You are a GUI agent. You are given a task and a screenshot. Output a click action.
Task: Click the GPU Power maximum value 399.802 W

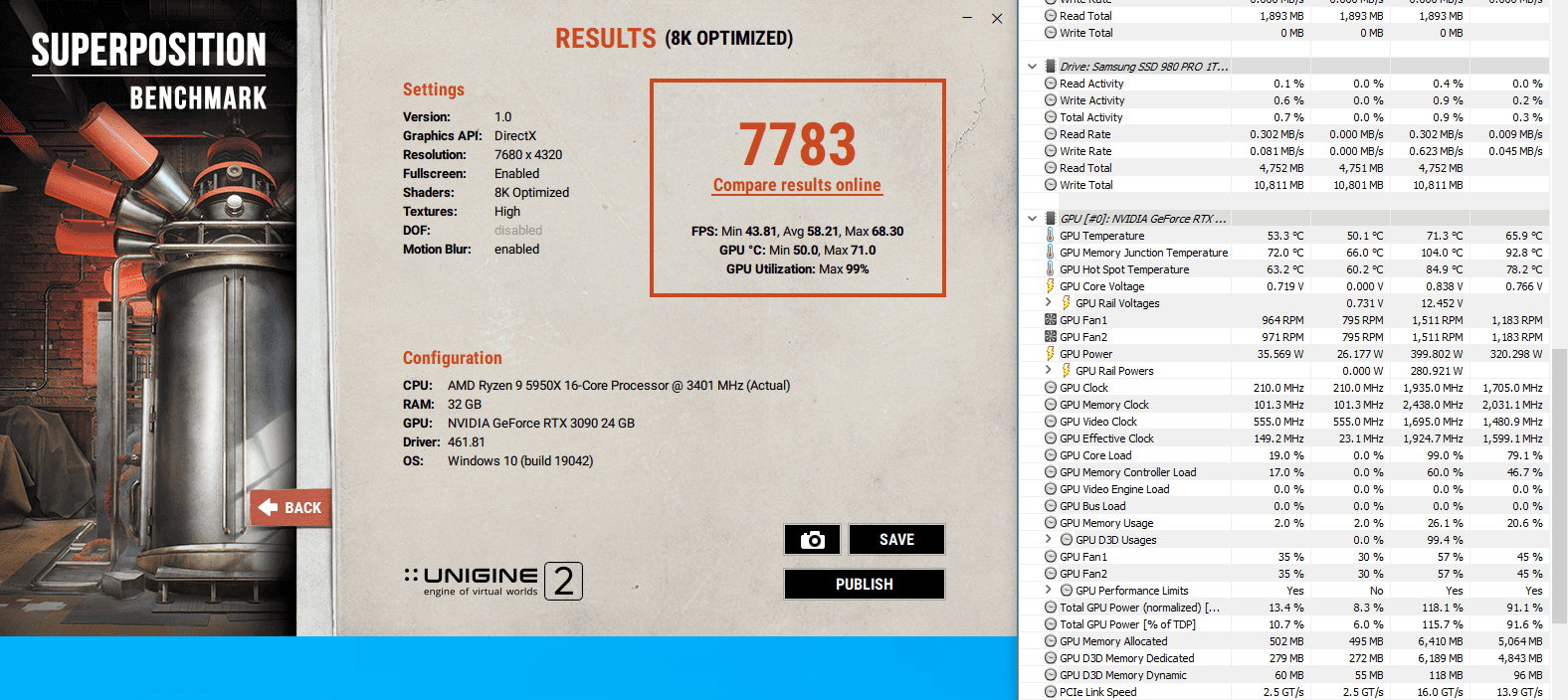(x=1436, y=354)
